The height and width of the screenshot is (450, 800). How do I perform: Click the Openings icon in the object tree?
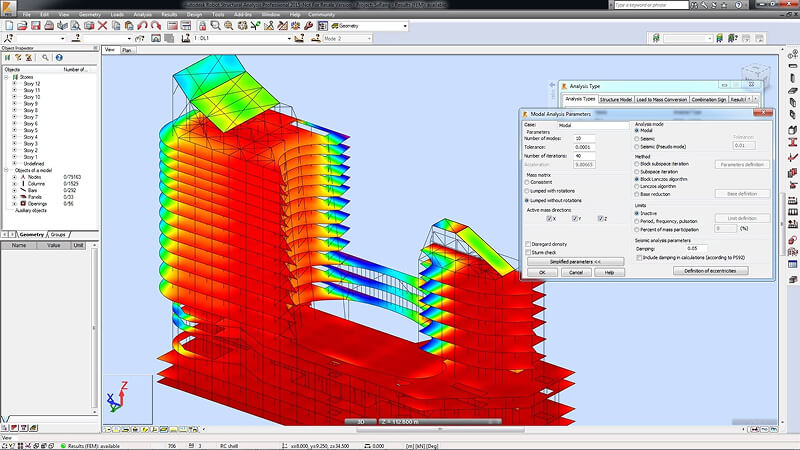(22, 204)
